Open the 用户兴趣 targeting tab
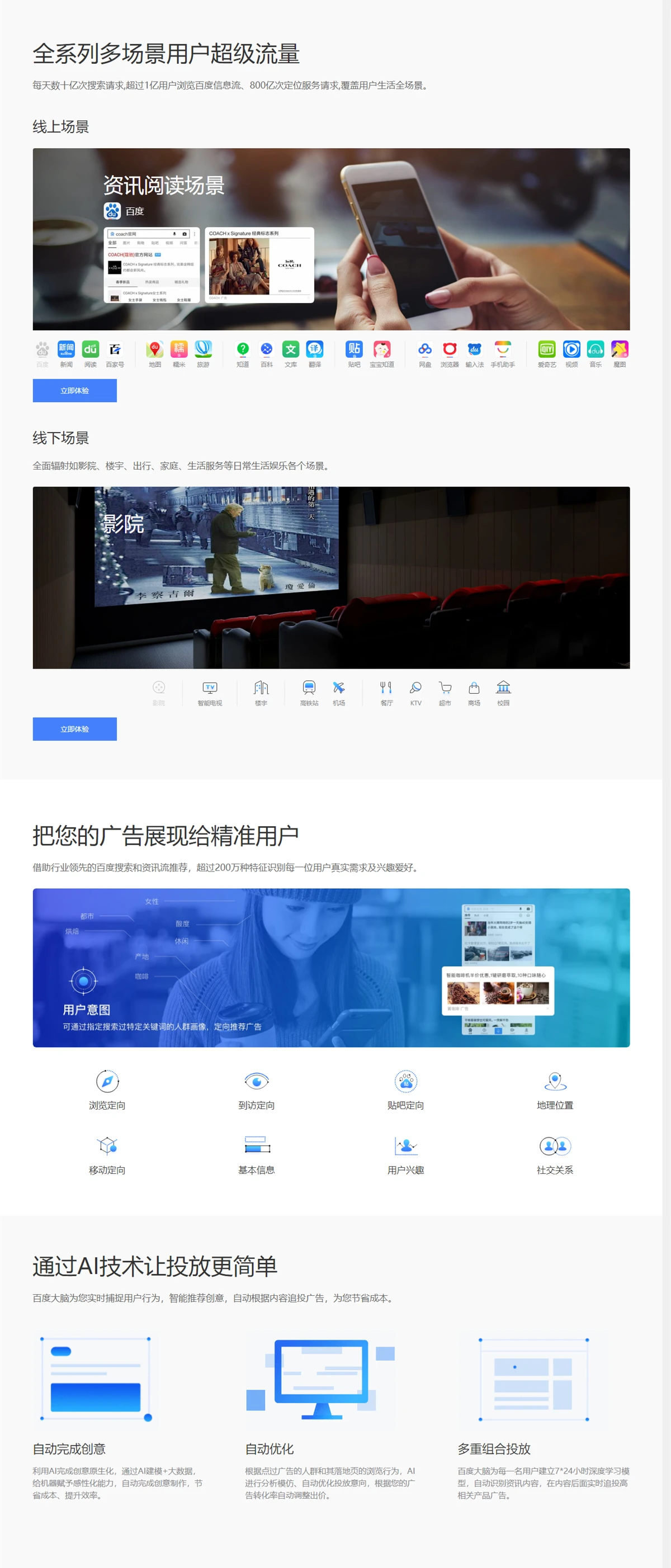The height and width of the screenshot is (1568, 671). (405, 1154)
